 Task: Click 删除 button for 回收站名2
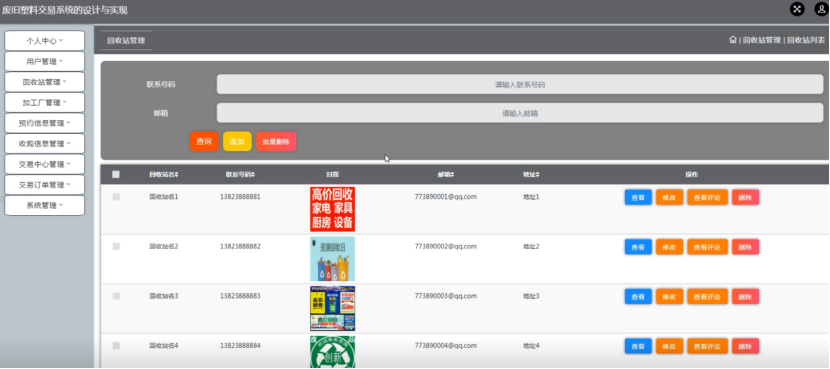point(745,247)
